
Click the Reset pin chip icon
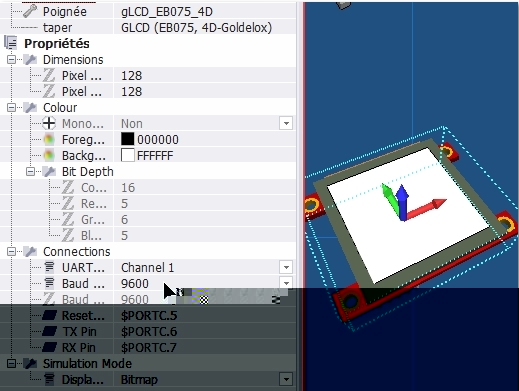pos(49,315)
